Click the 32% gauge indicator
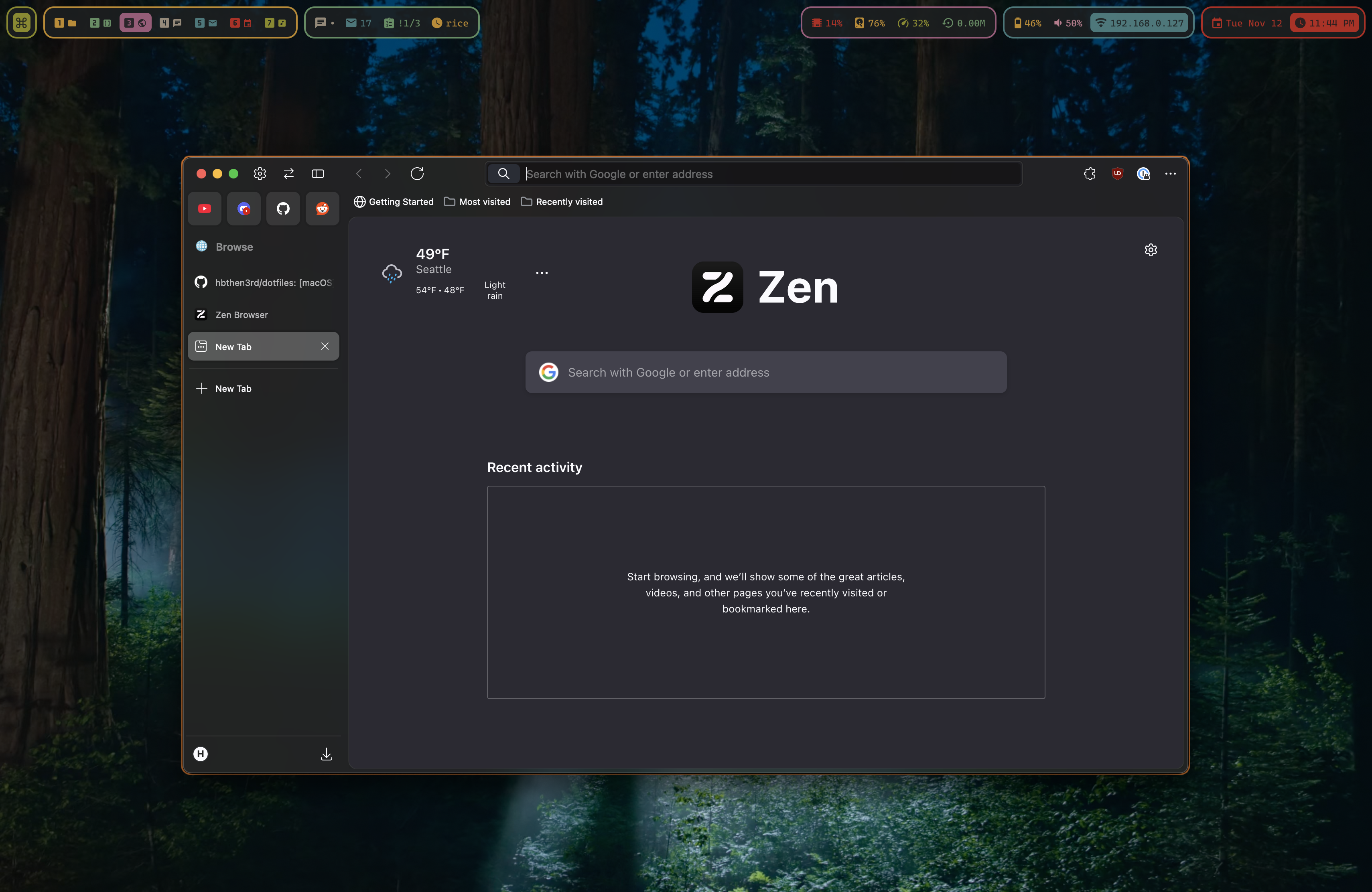1372x892 pixels. pos(914,23)
